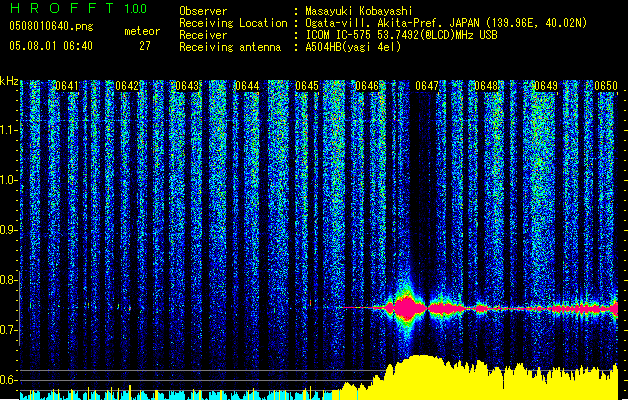Click the 0649 time marker

tap(546, 86)
